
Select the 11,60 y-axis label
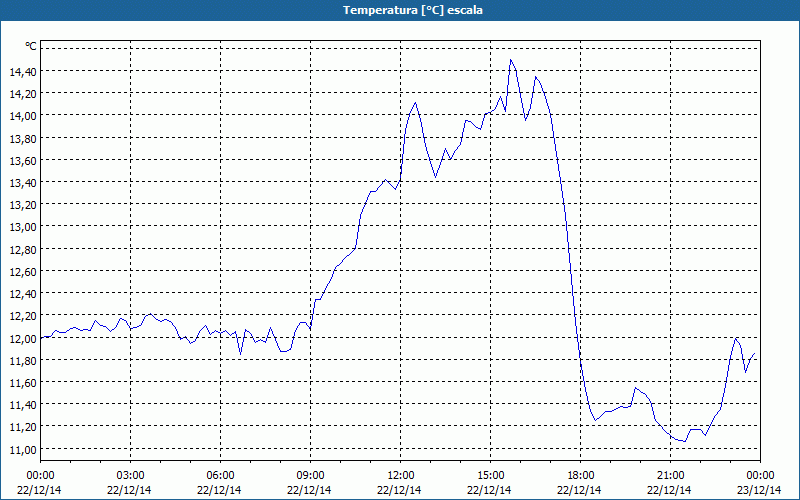pyautogui.click(x=23, y=383)
